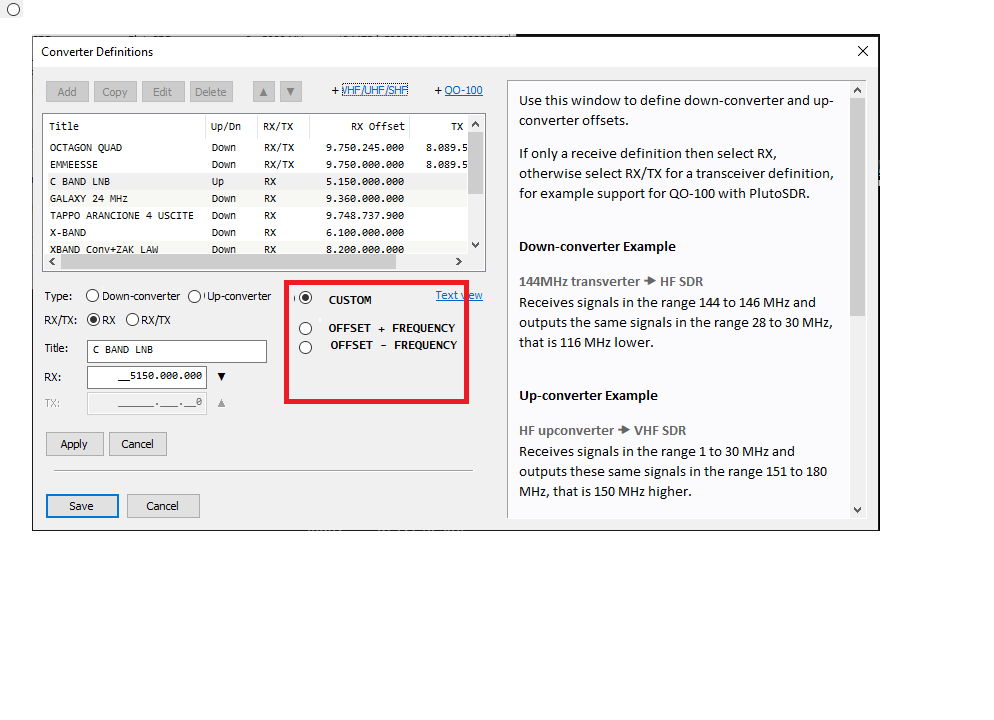Choose the RX/TX radio option
994x720 pixels.
click(132, 320)
